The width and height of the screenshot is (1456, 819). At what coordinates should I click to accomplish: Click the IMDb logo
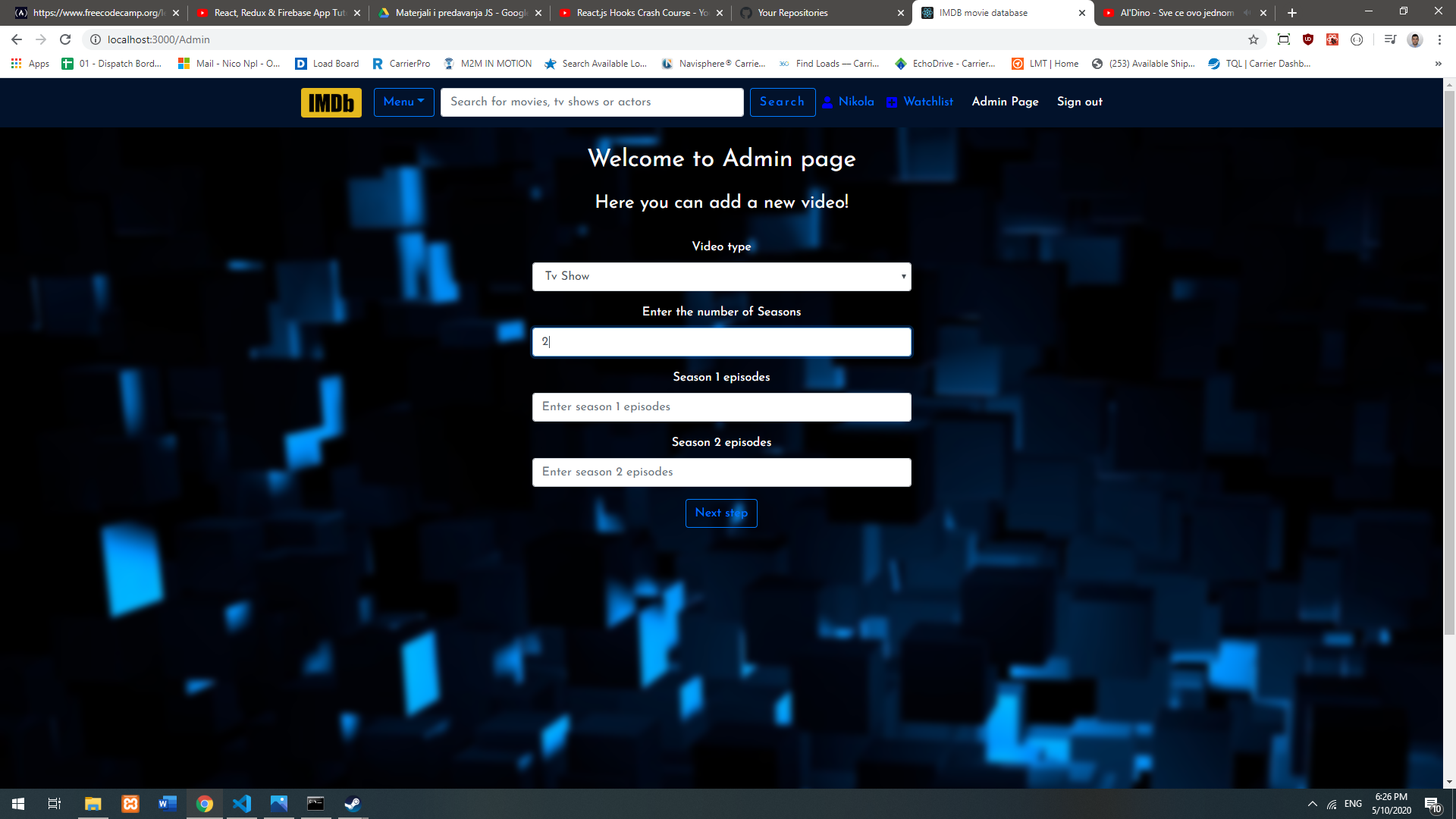pyautogui.click(x=331, y=102)
